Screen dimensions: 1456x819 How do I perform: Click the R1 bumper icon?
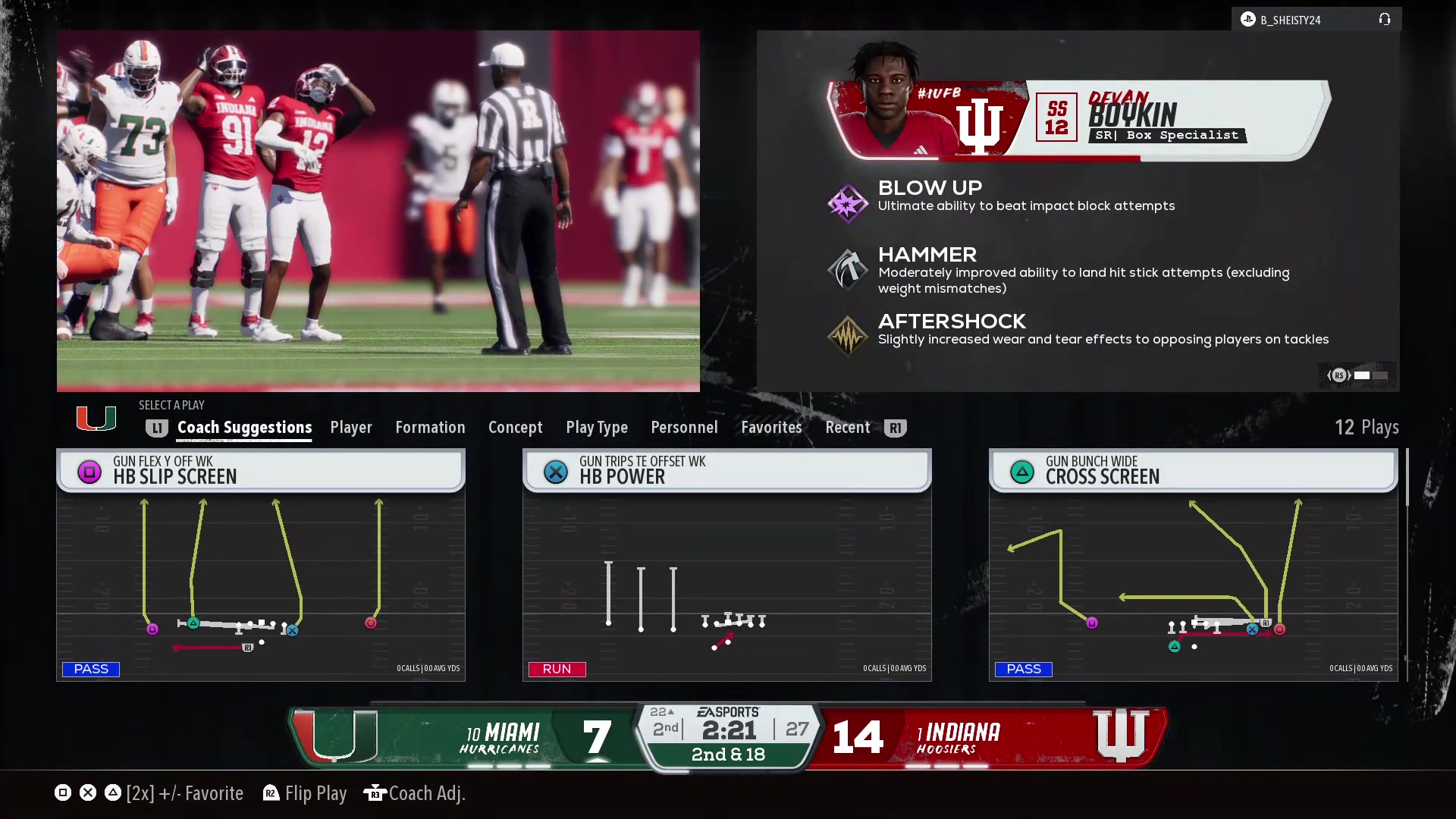pyautogui.click(x=895, y=428)
